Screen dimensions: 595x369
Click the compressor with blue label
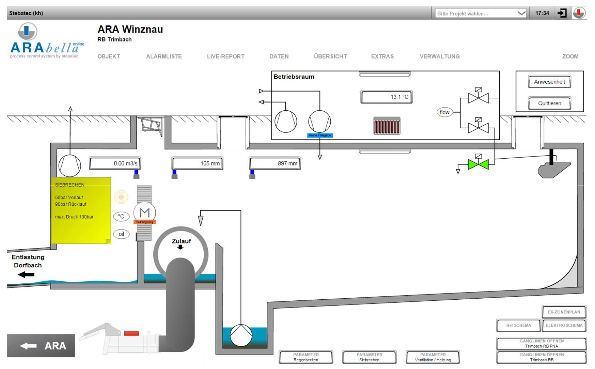point(320,121)
